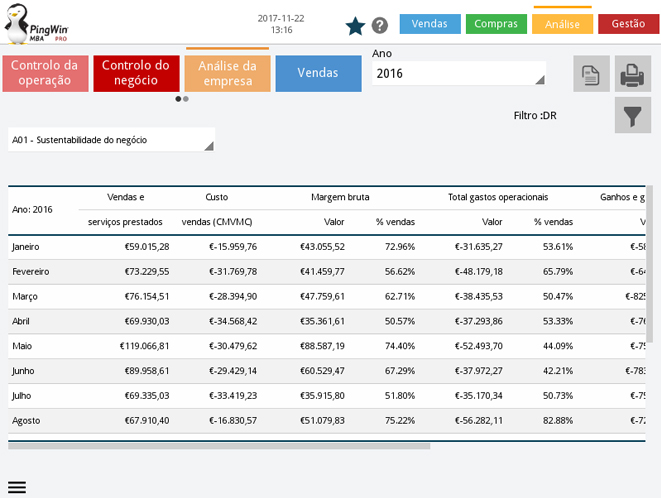Screen dimensions: 661x498
Task: Click the €47.759,61 margin value
Action: pyautogui.click(x=322, y=296)
